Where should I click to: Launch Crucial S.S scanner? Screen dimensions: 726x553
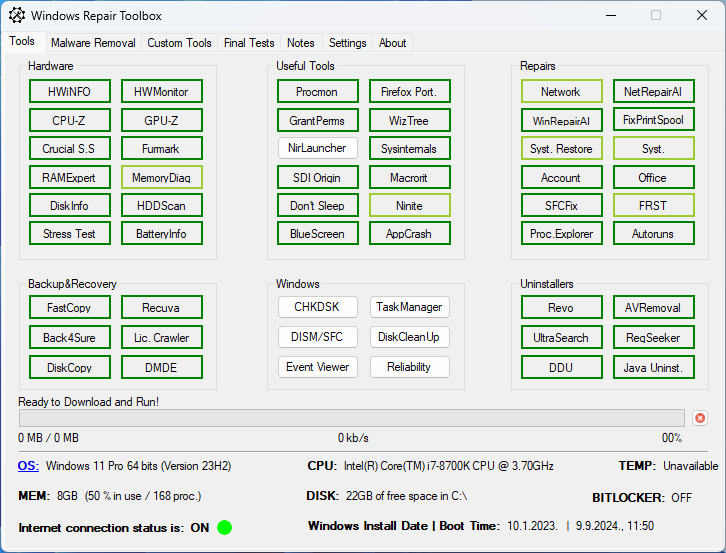tap(69, 148)
